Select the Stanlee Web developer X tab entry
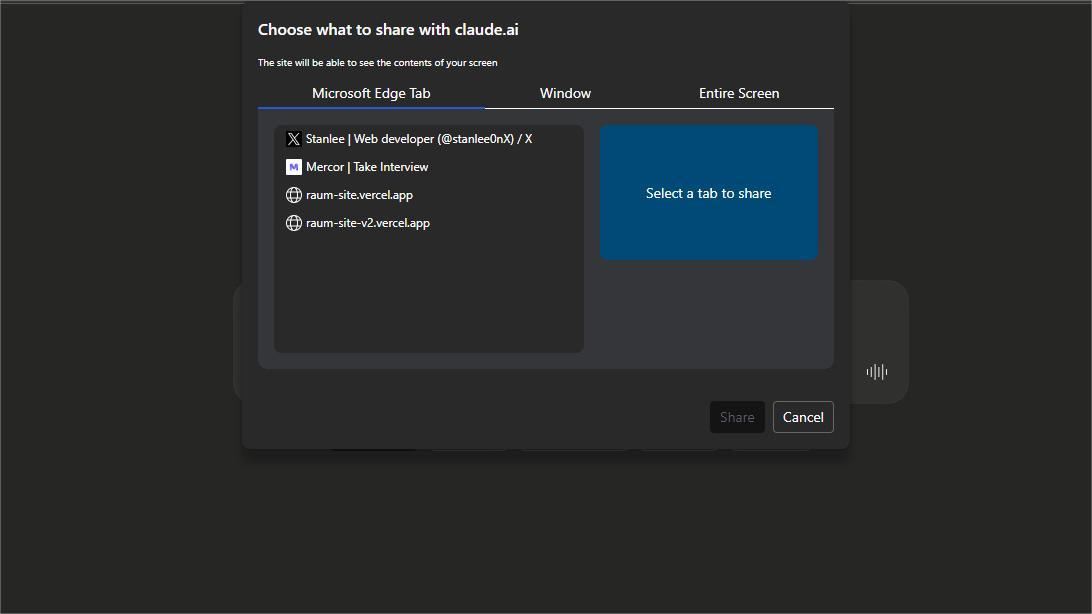Image resolution: width=1092 pixels, height=614 pixels. 429,139
